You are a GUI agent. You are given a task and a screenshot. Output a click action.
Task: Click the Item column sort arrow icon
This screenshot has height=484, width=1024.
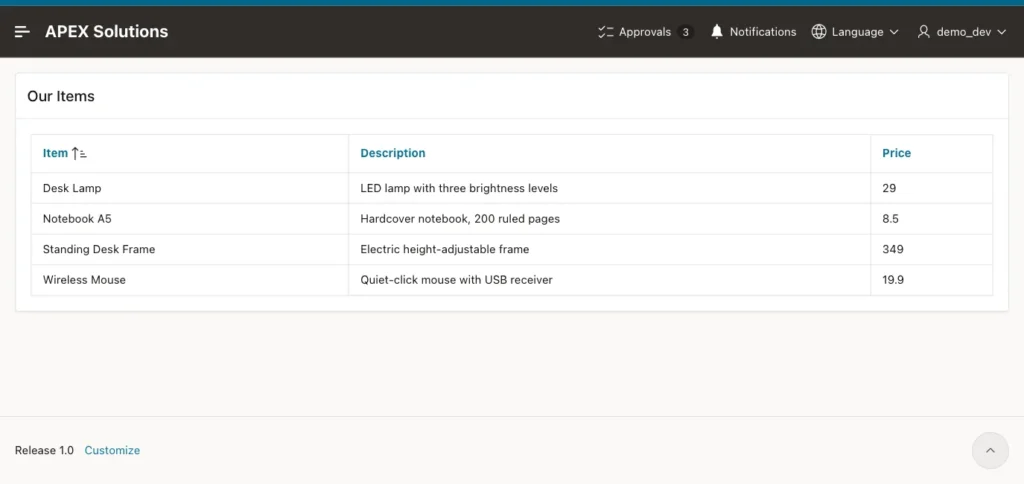[79, 153]
